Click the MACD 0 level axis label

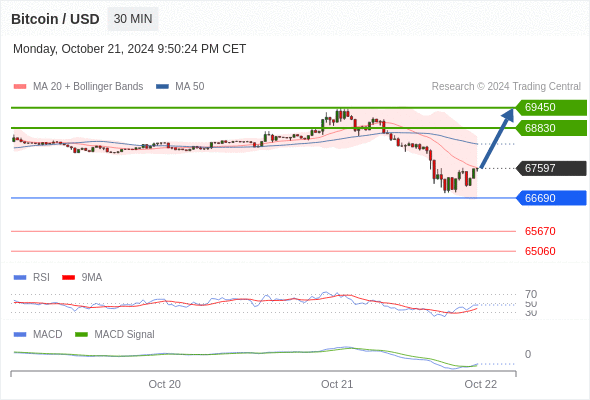[528, 354]
